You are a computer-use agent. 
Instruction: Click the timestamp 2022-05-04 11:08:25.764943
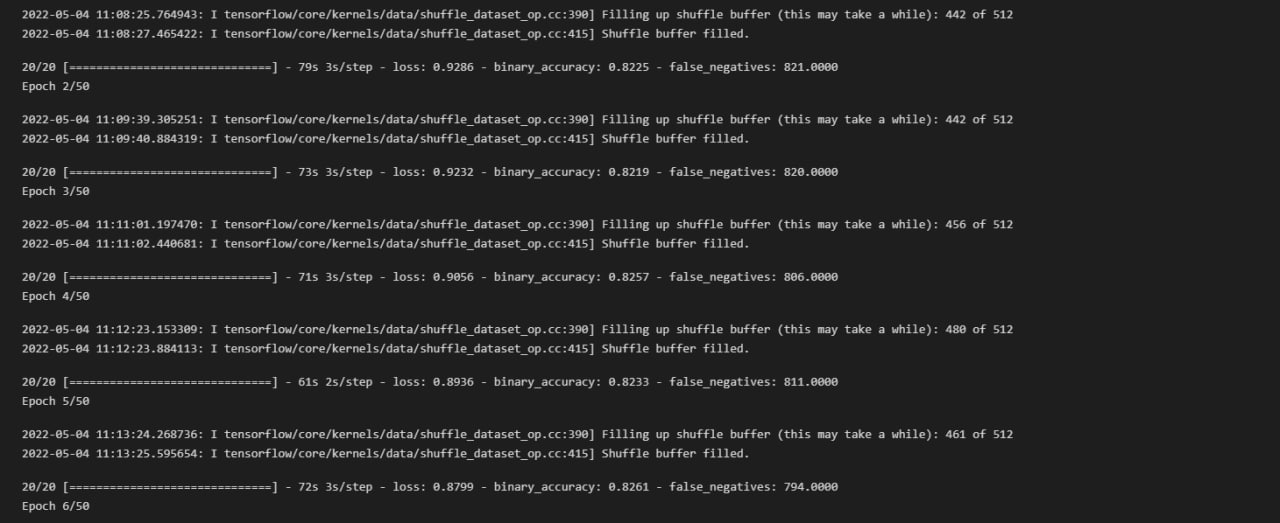coord(109,15)
